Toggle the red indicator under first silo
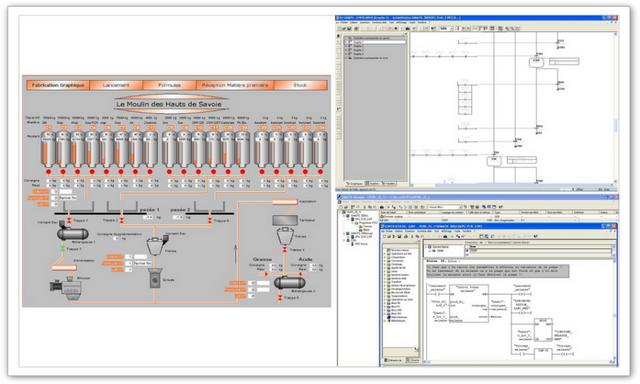Image resolution: width=640 pixels, height=384 pixels. (49, 172)
